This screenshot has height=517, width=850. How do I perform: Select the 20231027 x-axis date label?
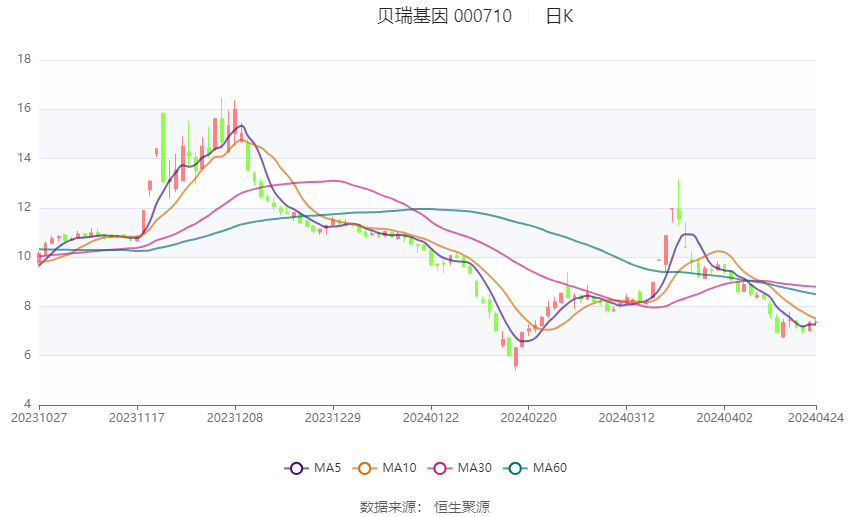click(x=39, y=418)
